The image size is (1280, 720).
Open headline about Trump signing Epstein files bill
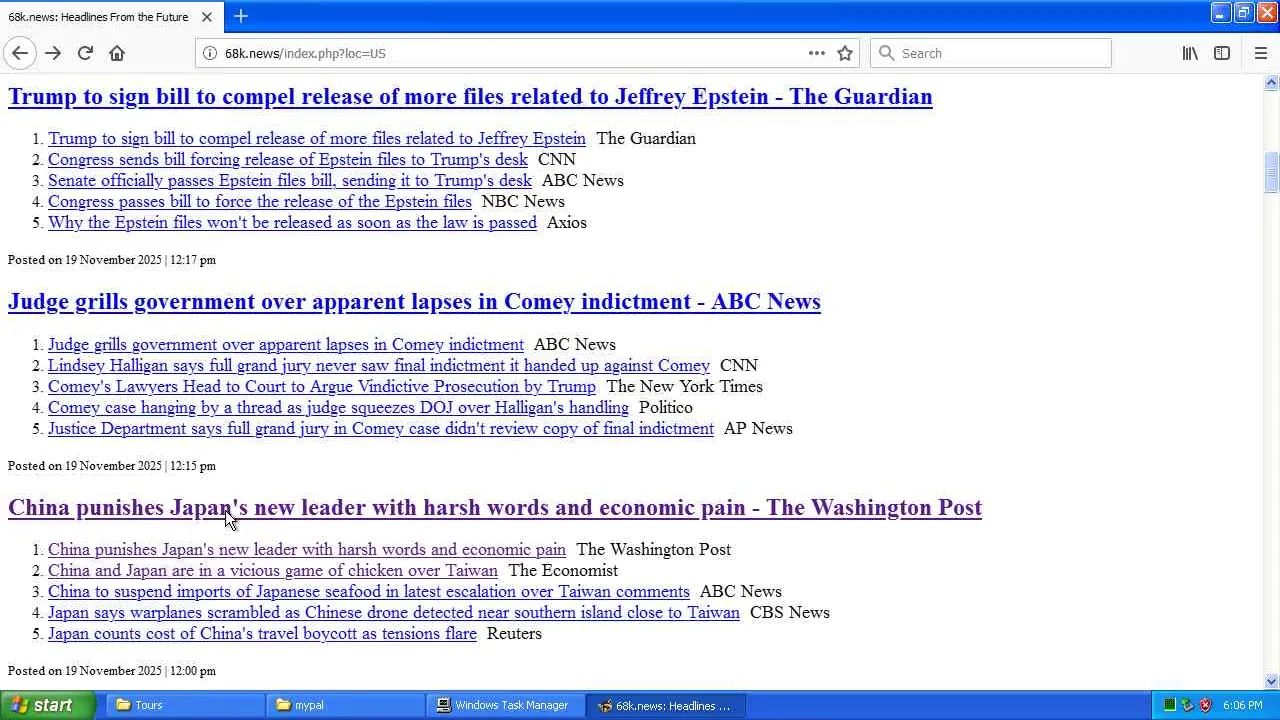coord(470,96)
